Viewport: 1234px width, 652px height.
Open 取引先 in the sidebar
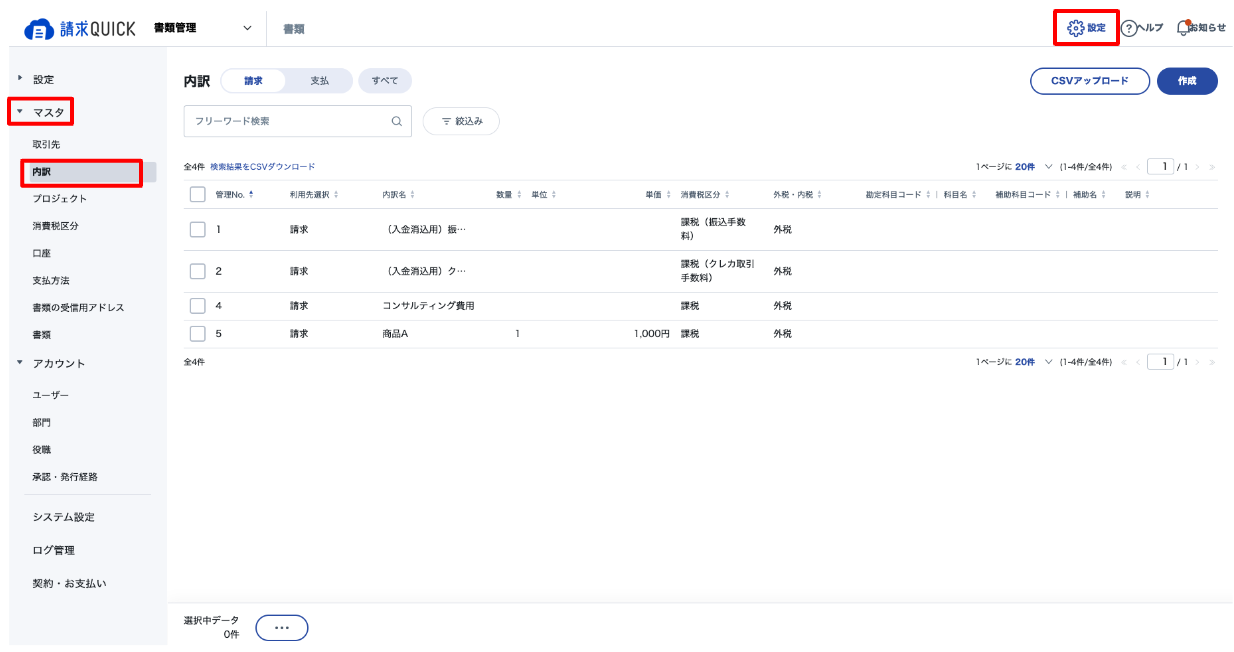point(46,145)
